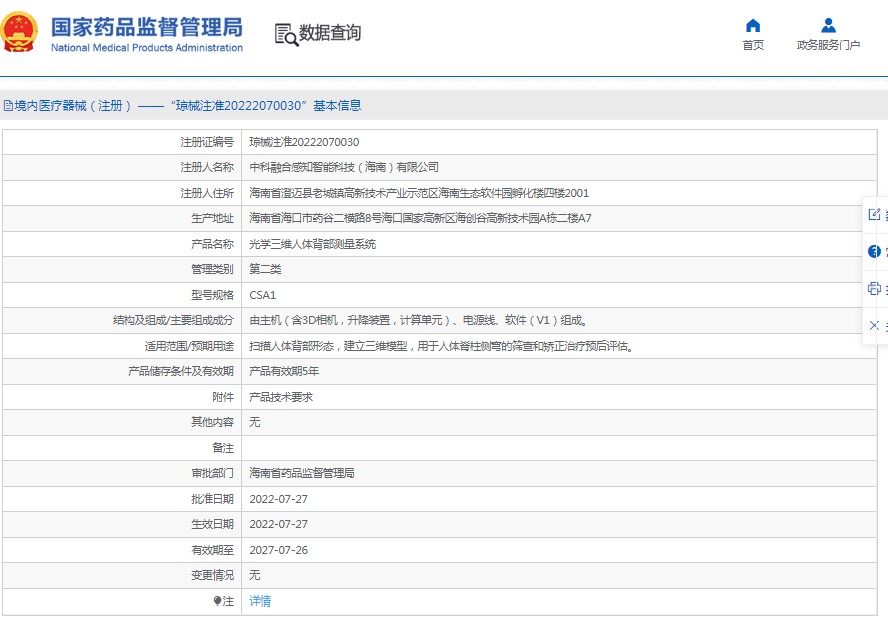The height and width of the screenshot is (625, 888).
Task: Open the 详情 link in the 注 row
Action: pyautogui.click(x=260, y=601)
